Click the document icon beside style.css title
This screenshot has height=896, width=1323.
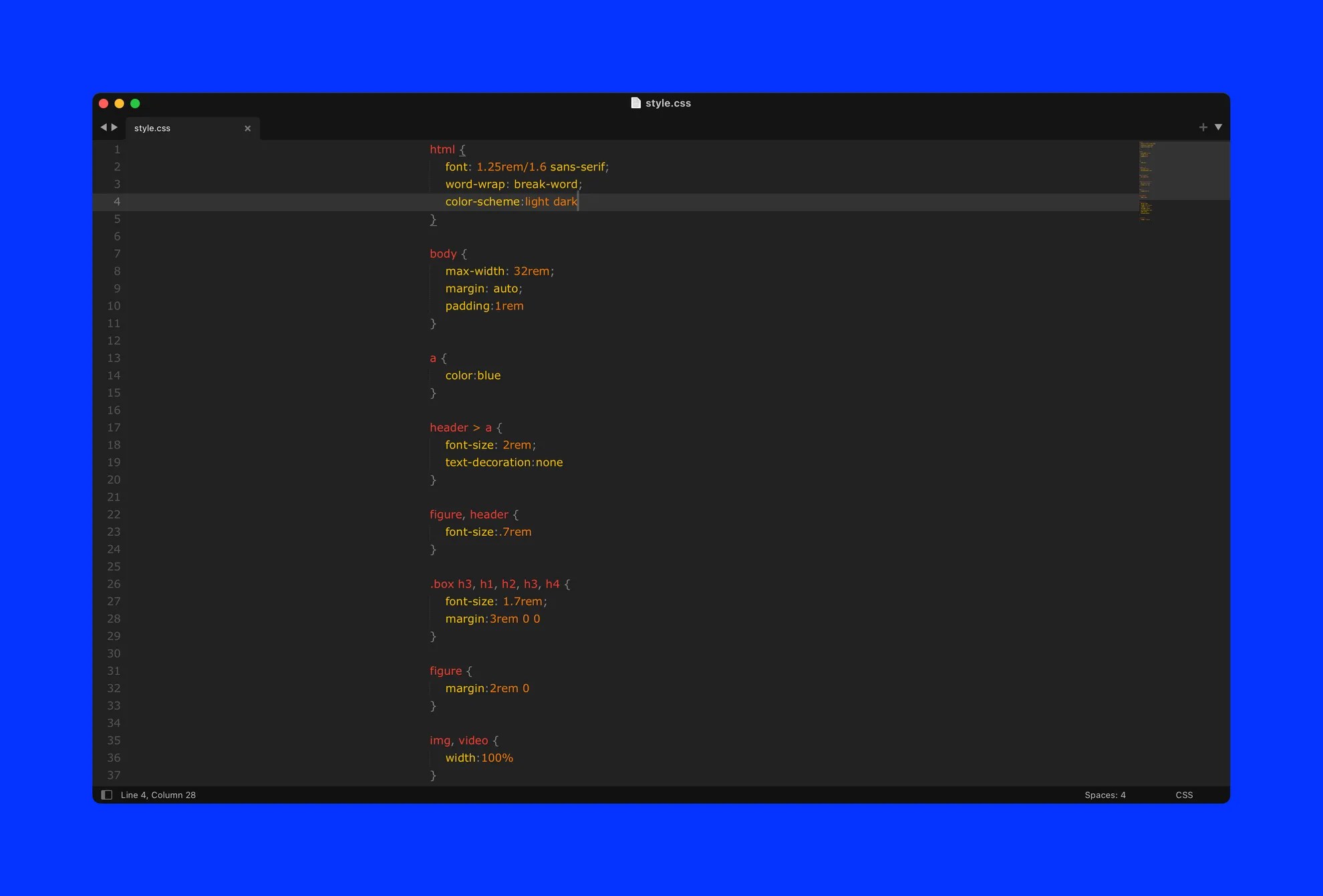click(635, 103)
